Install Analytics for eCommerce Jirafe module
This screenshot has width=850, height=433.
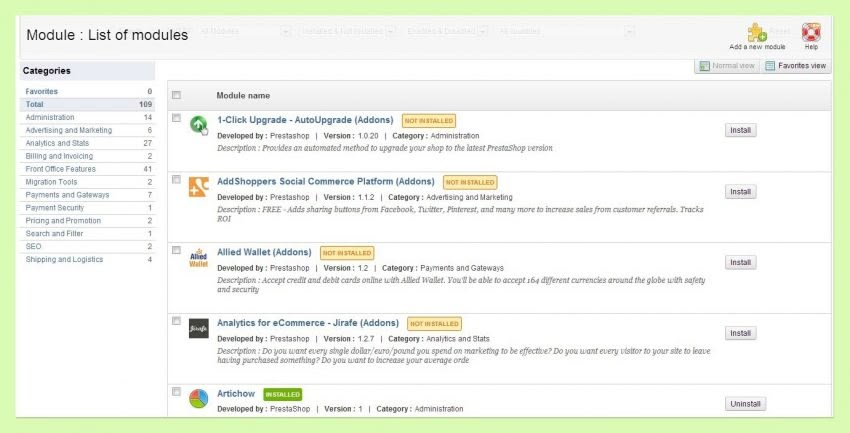pyautogui.click(x=740, y=333)
